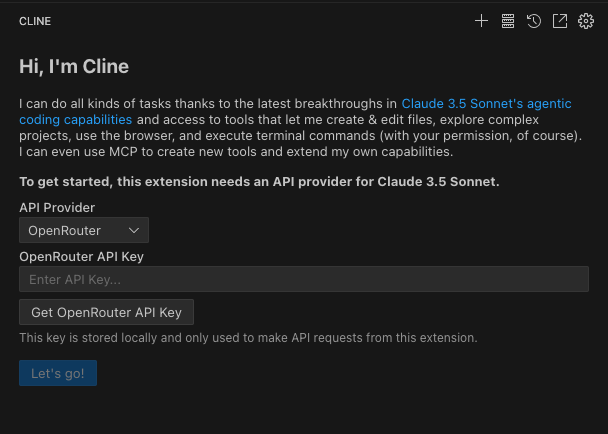Start a new task with plus icon
Screen dimensions: 608x434
[x=481, y=20]
